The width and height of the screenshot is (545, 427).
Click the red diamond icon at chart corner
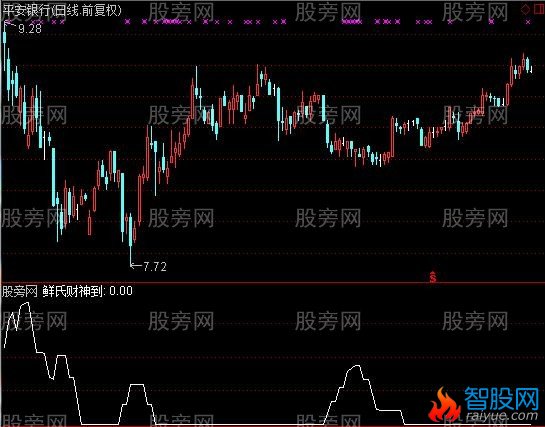(x=526, y=10)
